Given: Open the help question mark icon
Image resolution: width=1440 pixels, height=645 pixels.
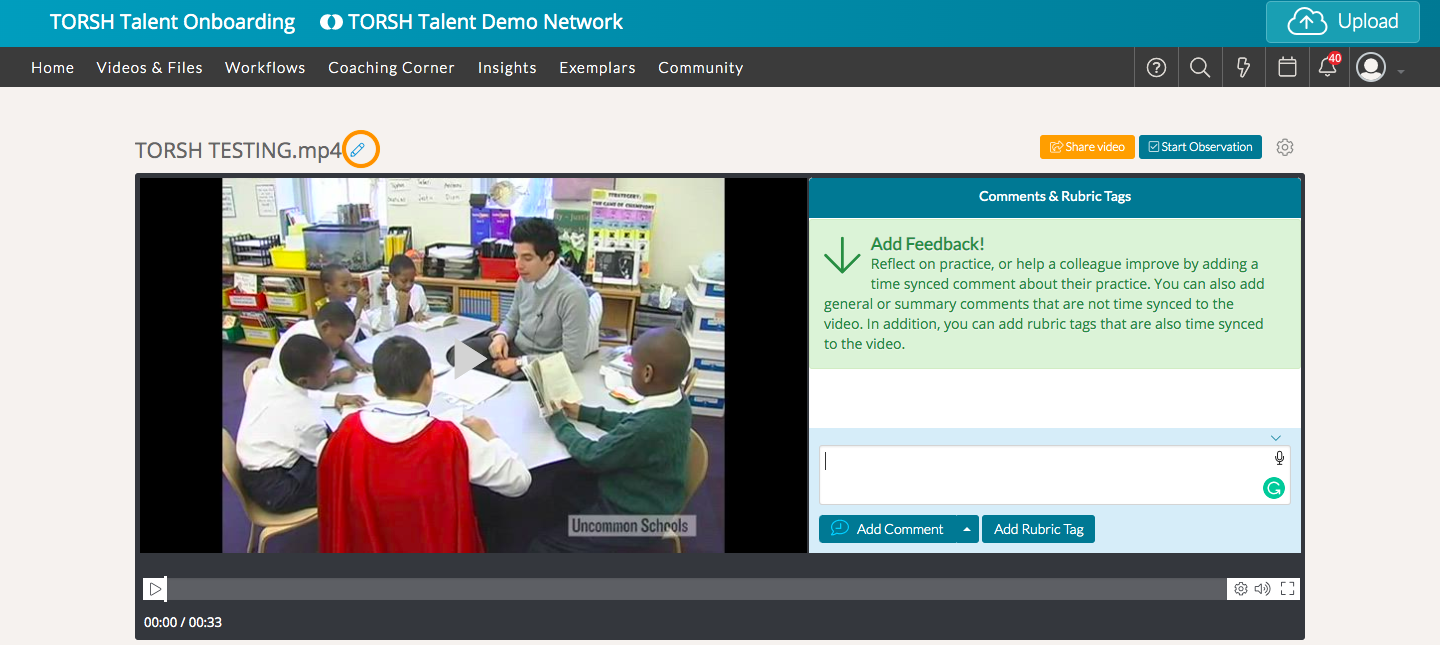Looking at the screenshot, I should point(1156,68).
